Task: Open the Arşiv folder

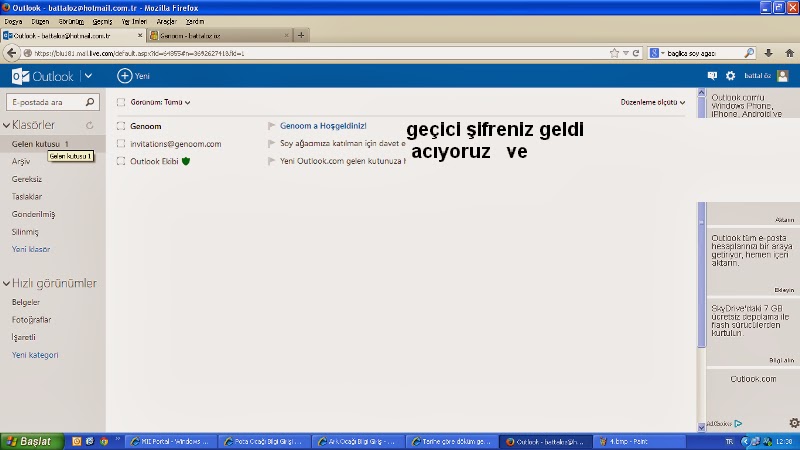Action: tap(21, 161)
